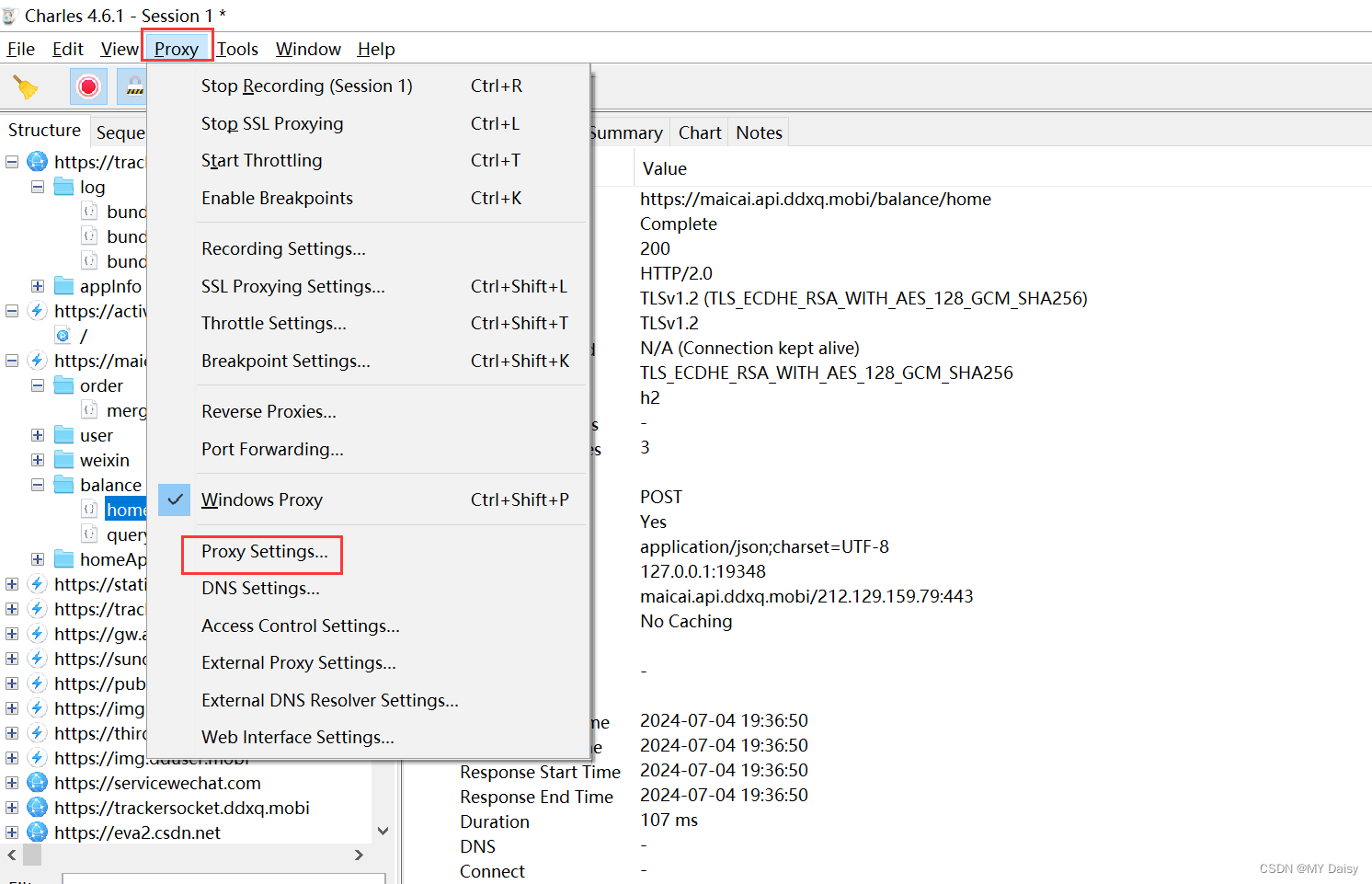1372x884 pixels.
Task: Select Stop SSL Proxying menu item
Action: 272,123
